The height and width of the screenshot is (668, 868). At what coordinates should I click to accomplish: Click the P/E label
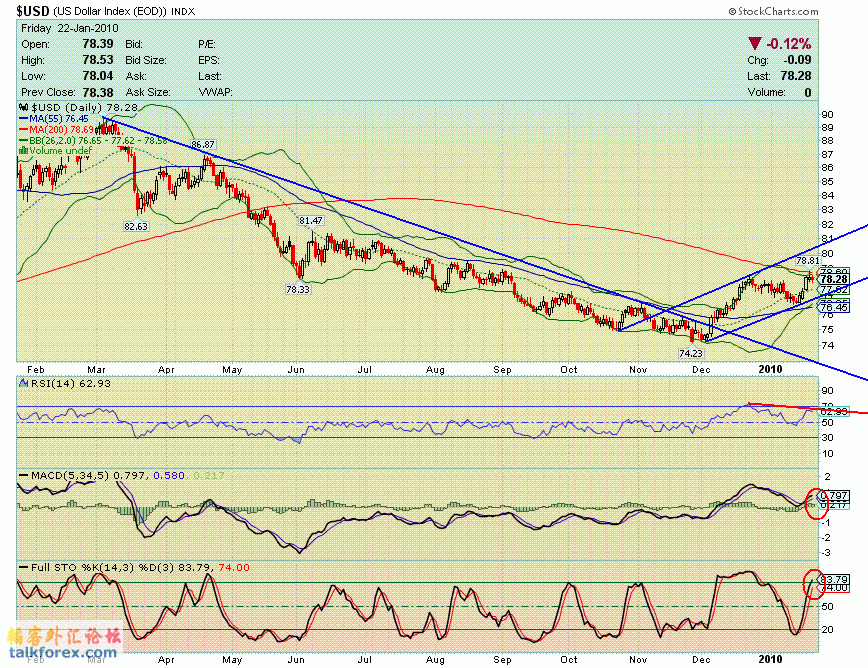pos(206,44)
